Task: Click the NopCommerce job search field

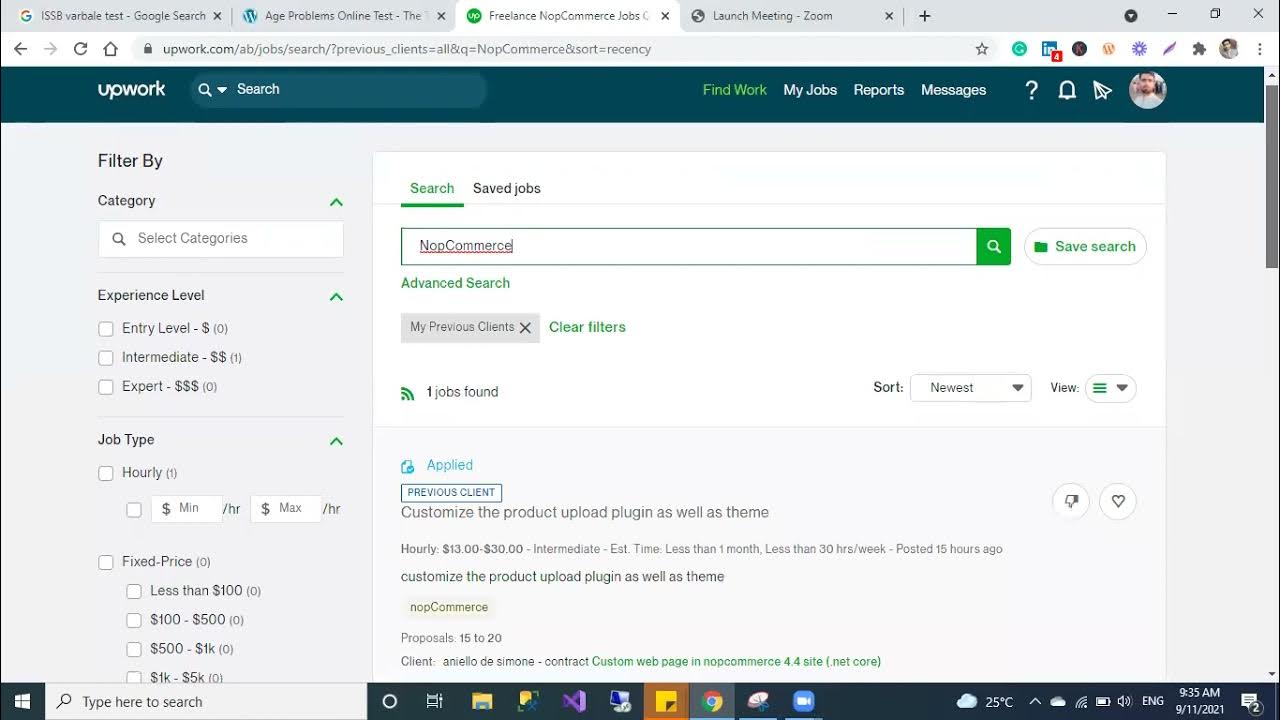Action: click(688, 246)
